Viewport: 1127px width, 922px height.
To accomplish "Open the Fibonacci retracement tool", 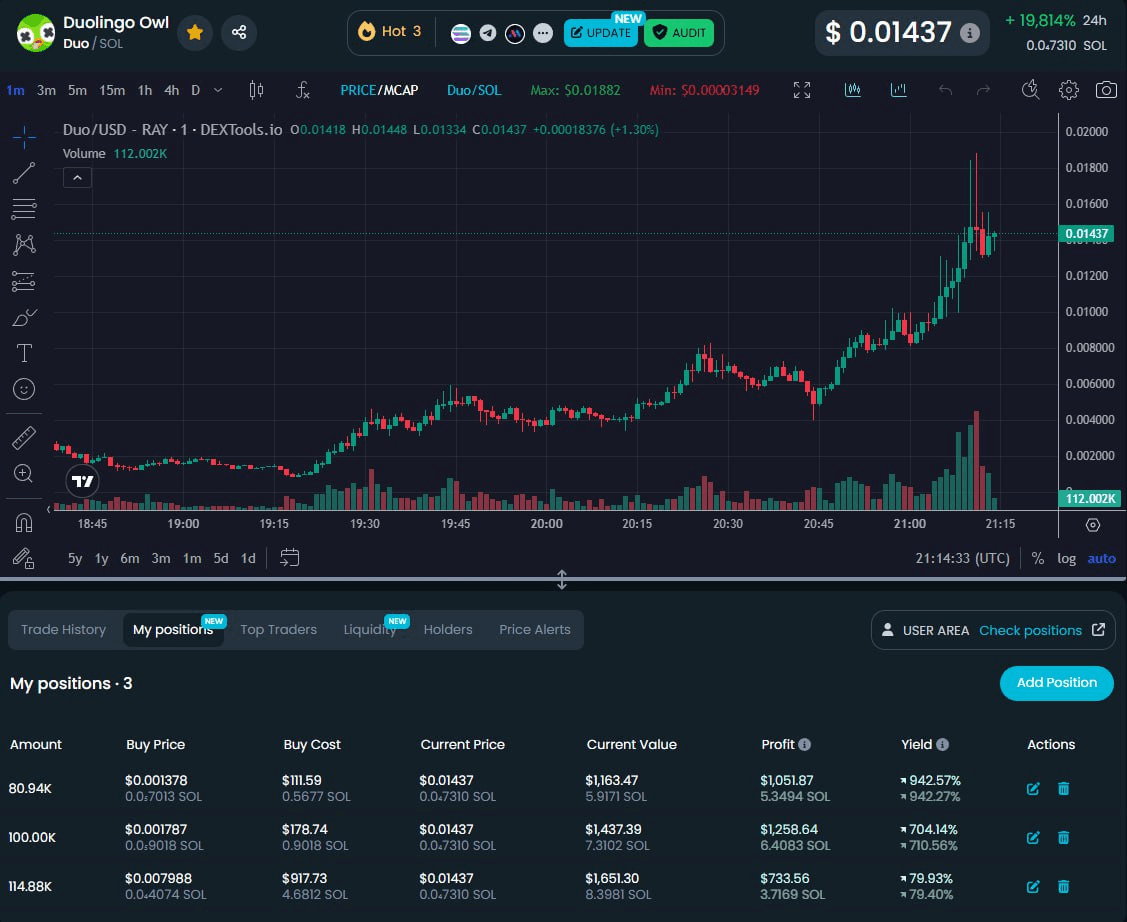I will click(x=24, y=209).
